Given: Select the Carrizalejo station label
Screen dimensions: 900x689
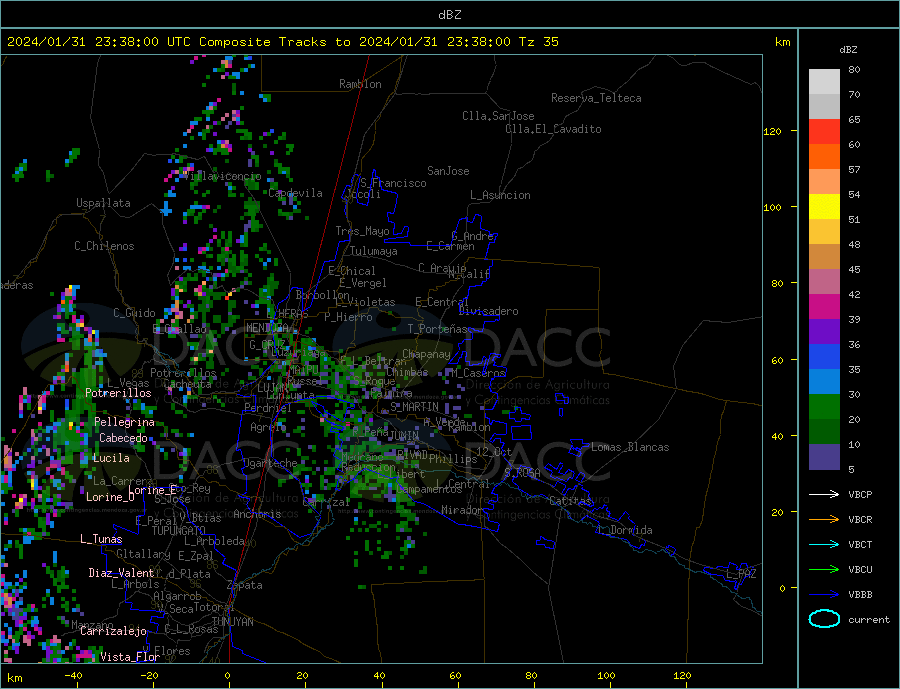Looking at the screenshot, I should pos(113,632).
